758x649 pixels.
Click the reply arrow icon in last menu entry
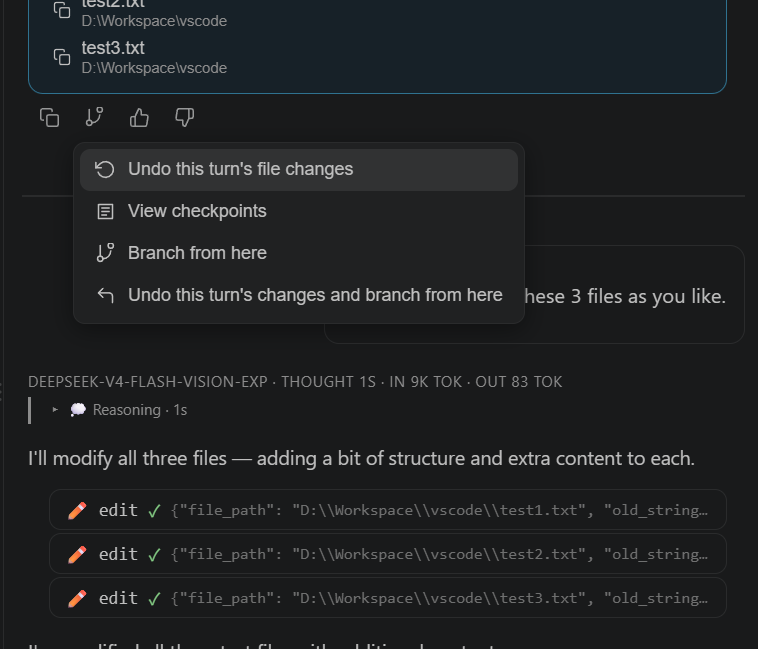click(x=105, y=295)
